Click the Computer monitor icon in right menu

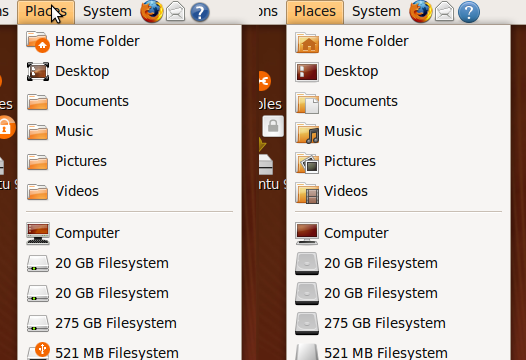click(307, 234)
